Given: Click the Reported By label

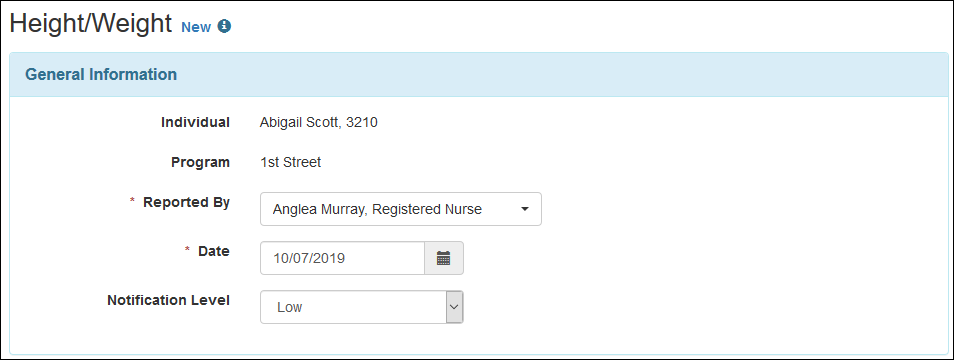Looking at the screenshot, I should [x=186, y=202].
